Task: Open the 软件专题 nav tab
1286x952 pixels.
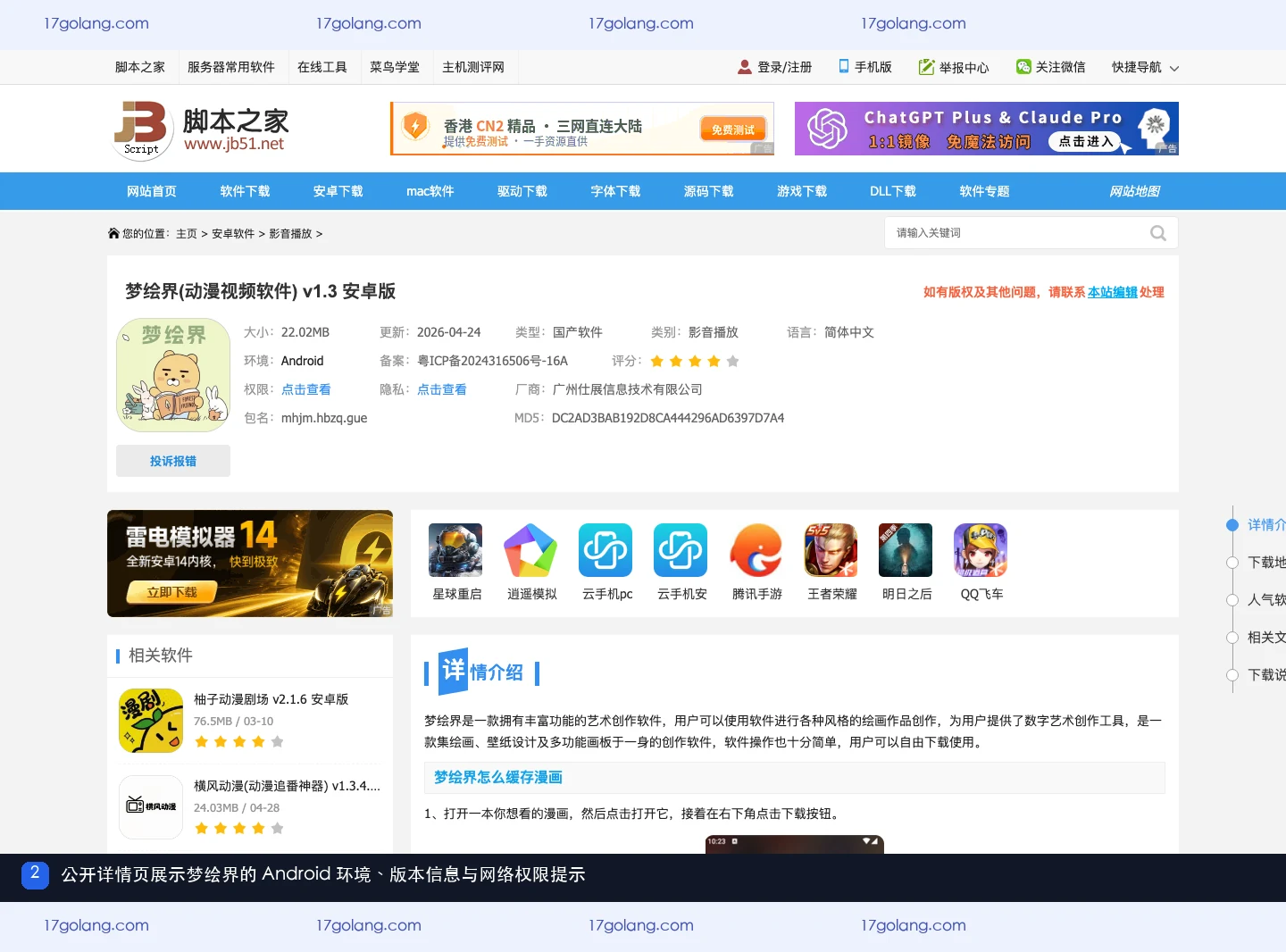Action: pos(984,191)
